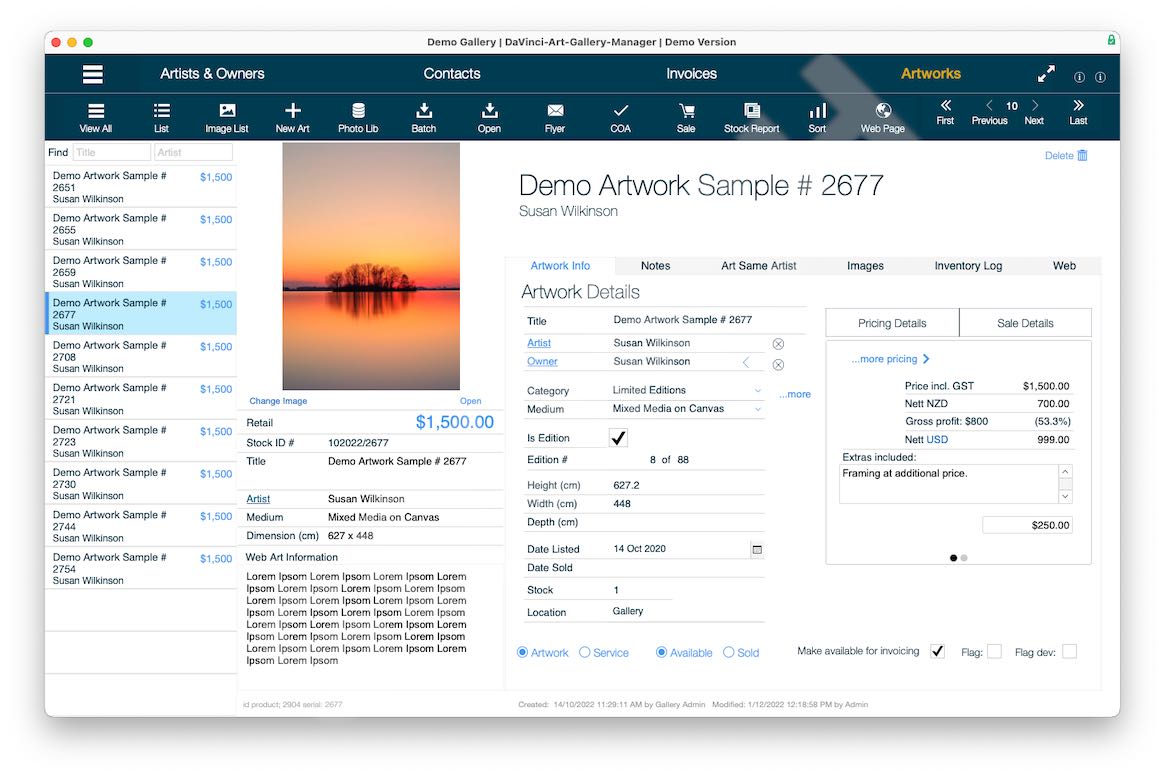Expand the Category dropdown
1165x776 pixels.
click(x=757, y=390)
